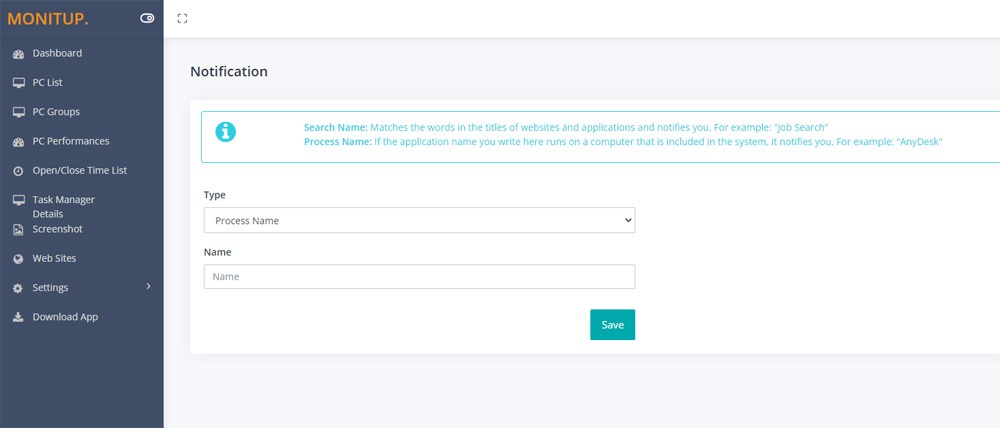Click the PC Performances gauge icon
This screenshot has height=428, width=1000.
tap(18, 142)
